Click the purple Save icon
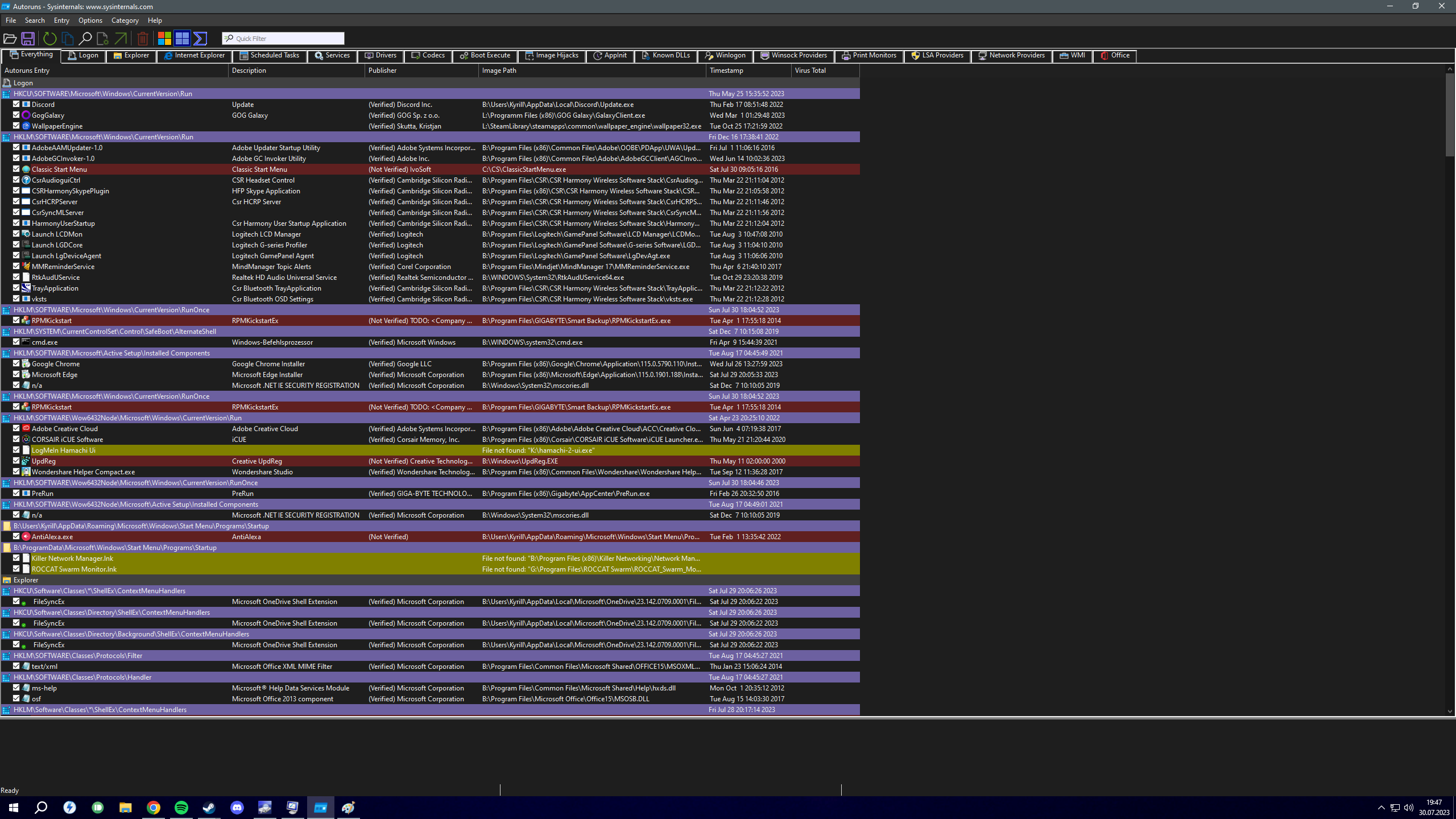 click(27, 39)
